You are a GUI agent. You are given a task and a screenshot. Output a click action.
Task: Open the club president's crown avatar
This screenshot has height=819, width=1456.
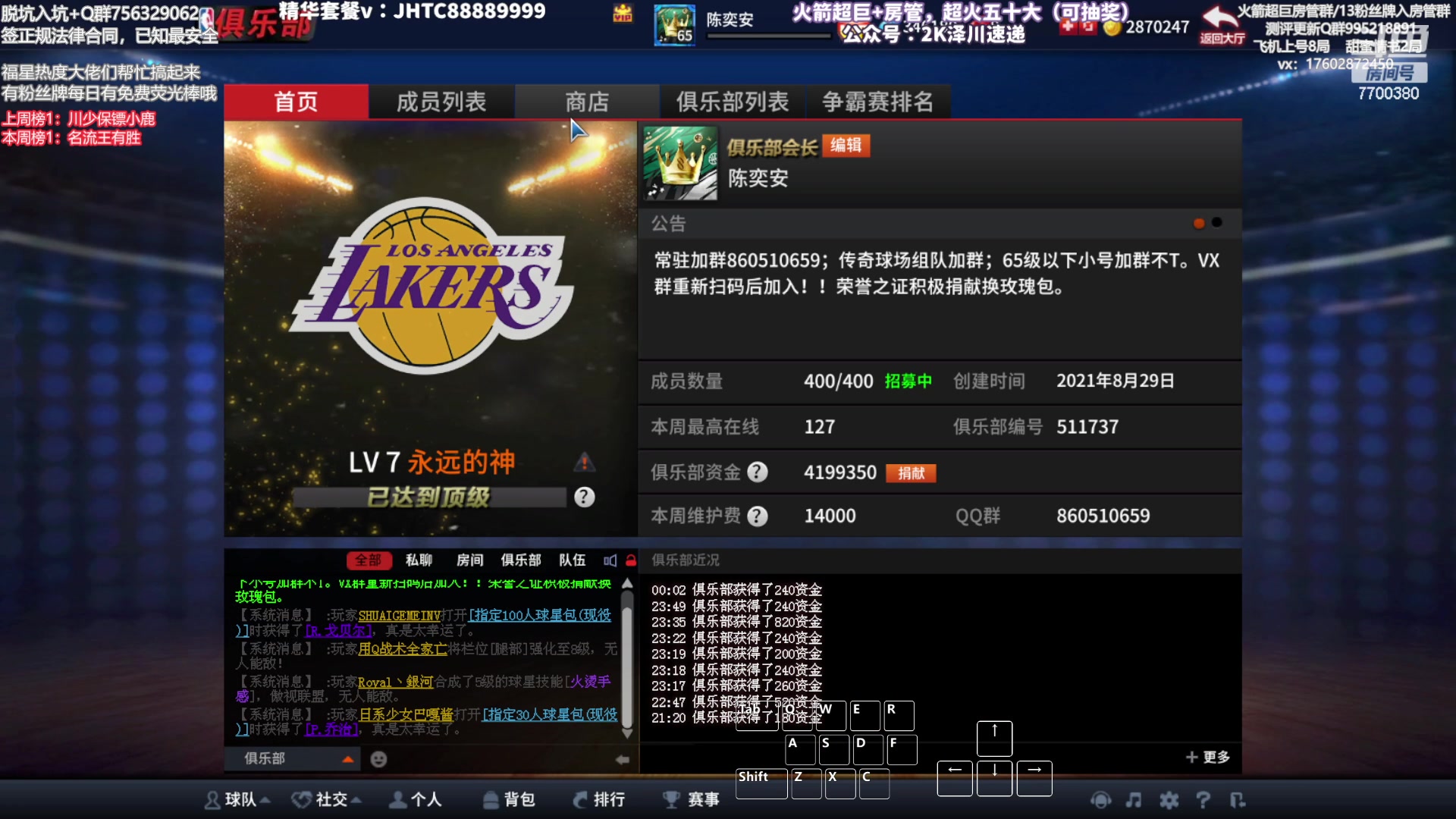click(680, 163)
